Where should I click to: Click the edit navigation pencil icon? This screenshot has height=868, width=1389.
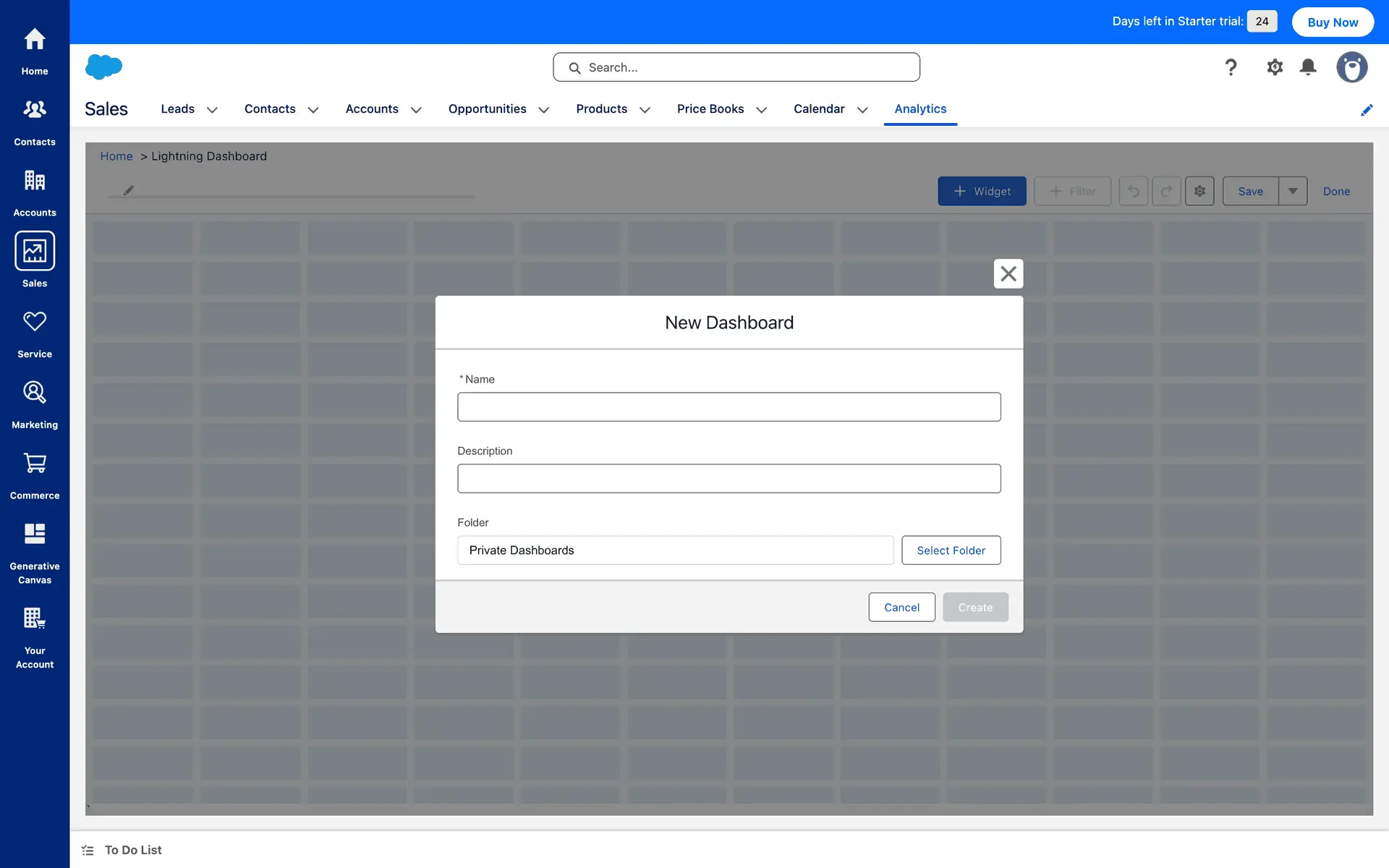(1367, 110)
